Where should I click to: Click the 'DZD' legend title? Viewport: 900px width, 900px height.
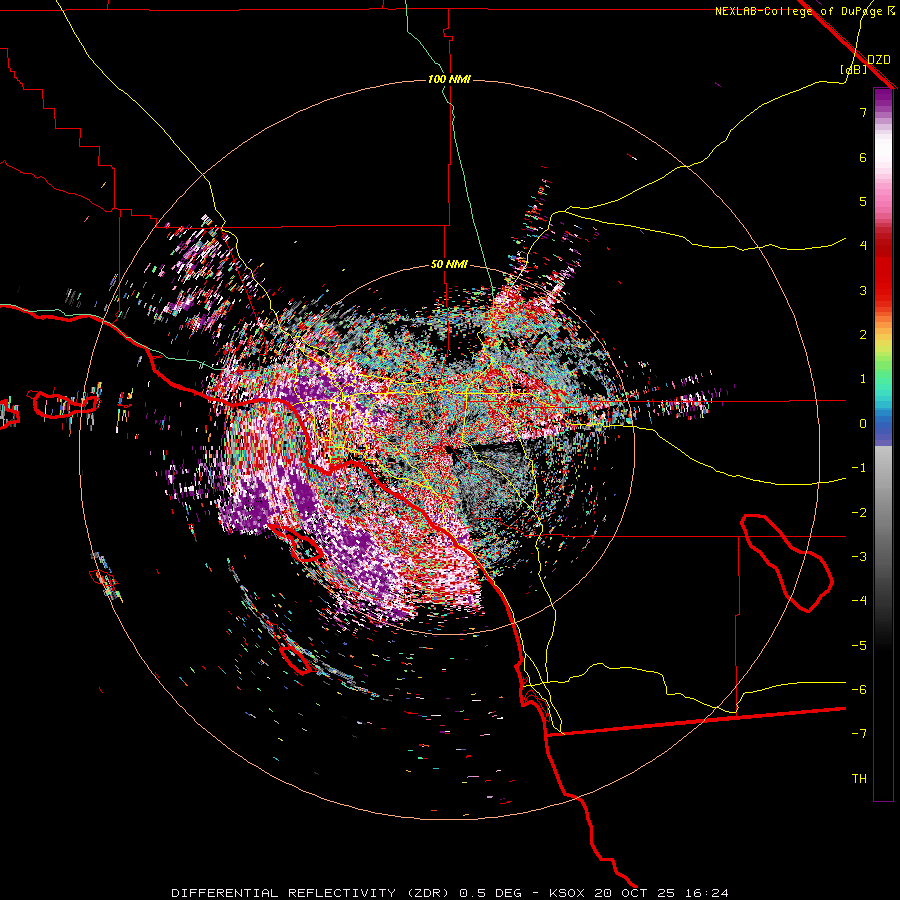point(879,60)
